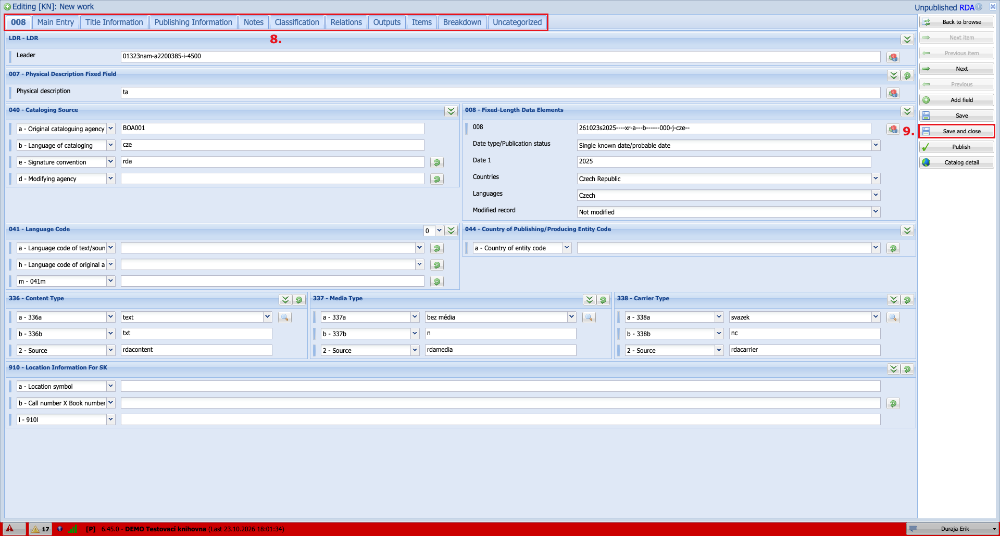
Task: Open subfield dropdown a - Location symbol
Action: (x=110, y=386)
